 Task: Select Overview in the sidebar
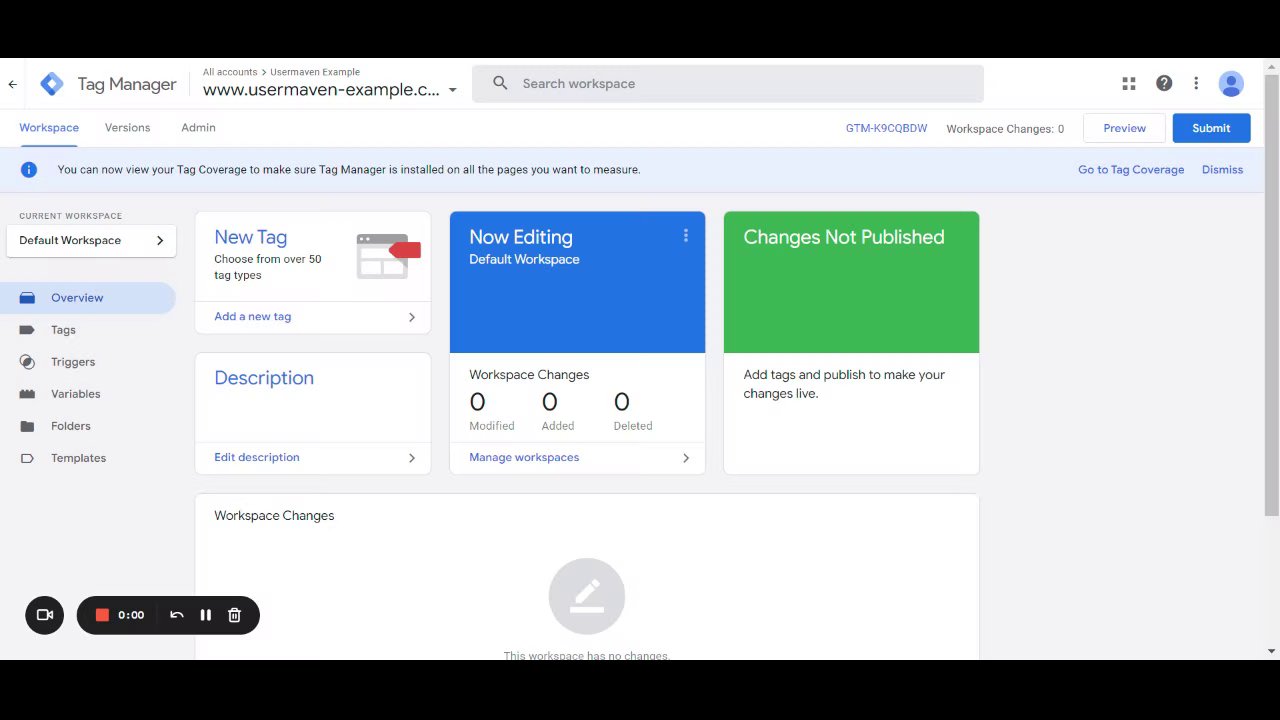click(88, 298)
